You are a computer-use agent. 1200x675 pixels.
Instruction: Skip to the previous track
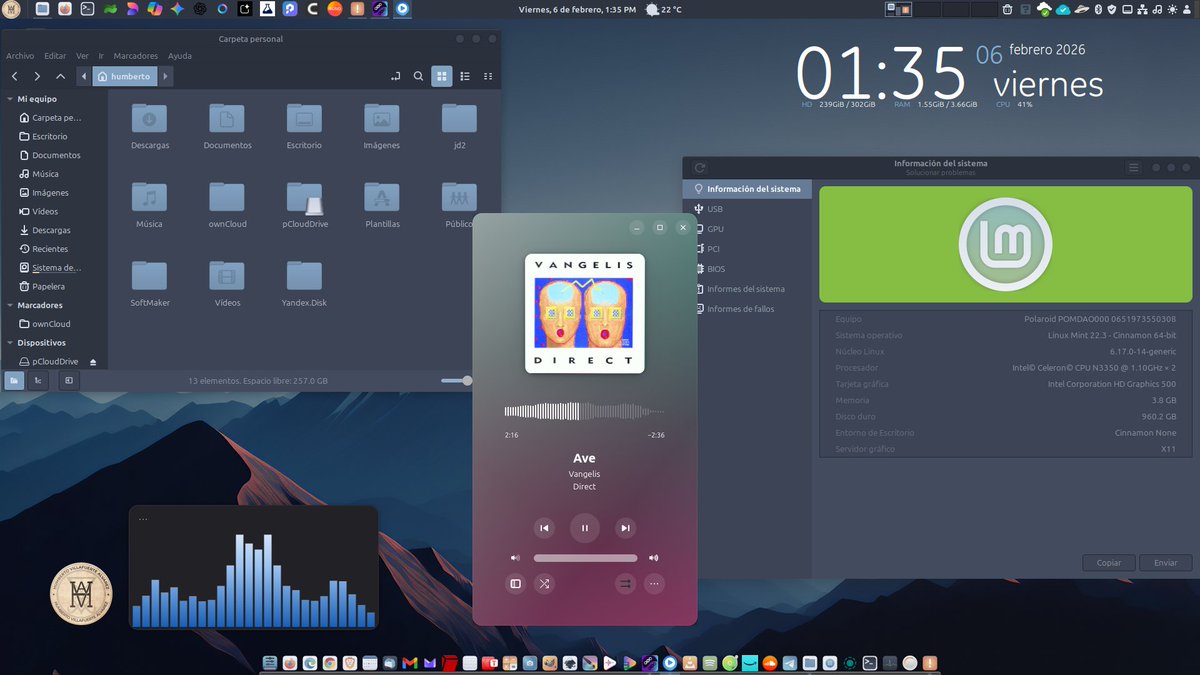(544, 528)
